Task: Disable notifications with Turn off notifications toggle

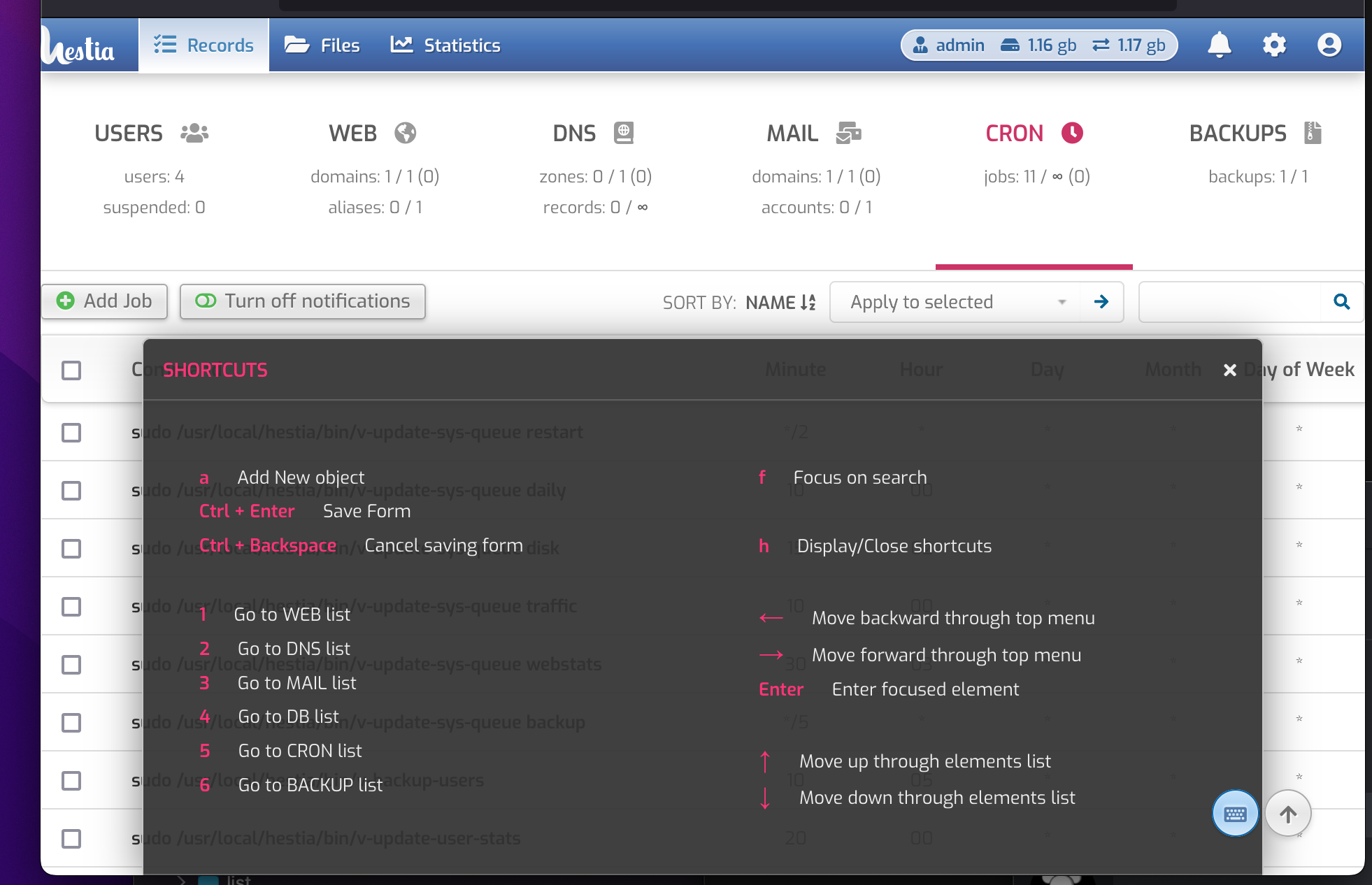Action: point(303,301)
